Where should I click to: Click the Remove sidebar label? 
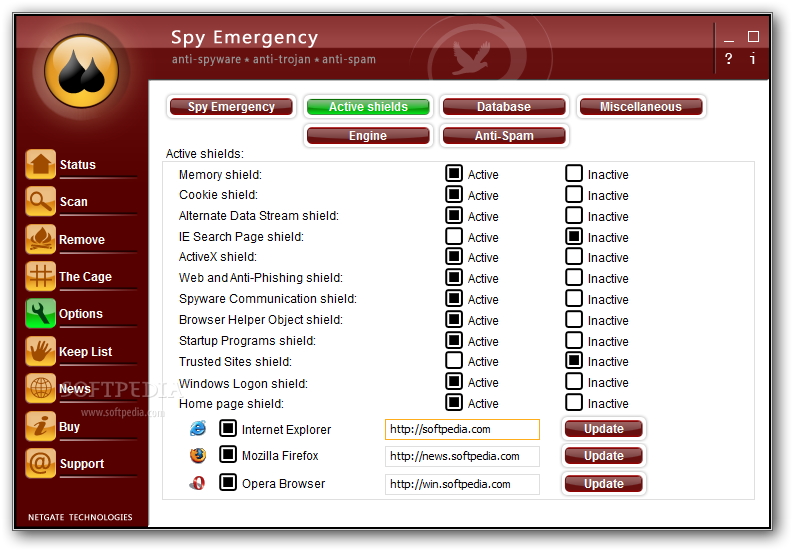pyautogui.click(x=82, y=239)
